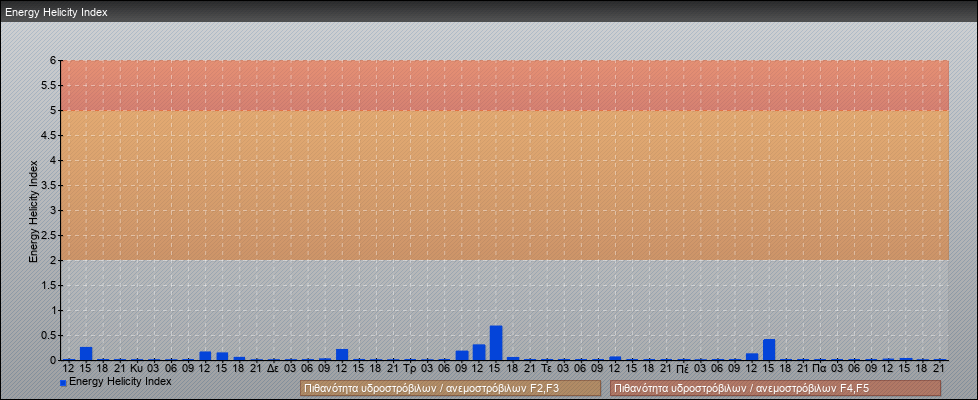The width and height of the screenshot is (978, 400).
Task: Click the 2.5 value on y-axis
Action: coord(49,235)
